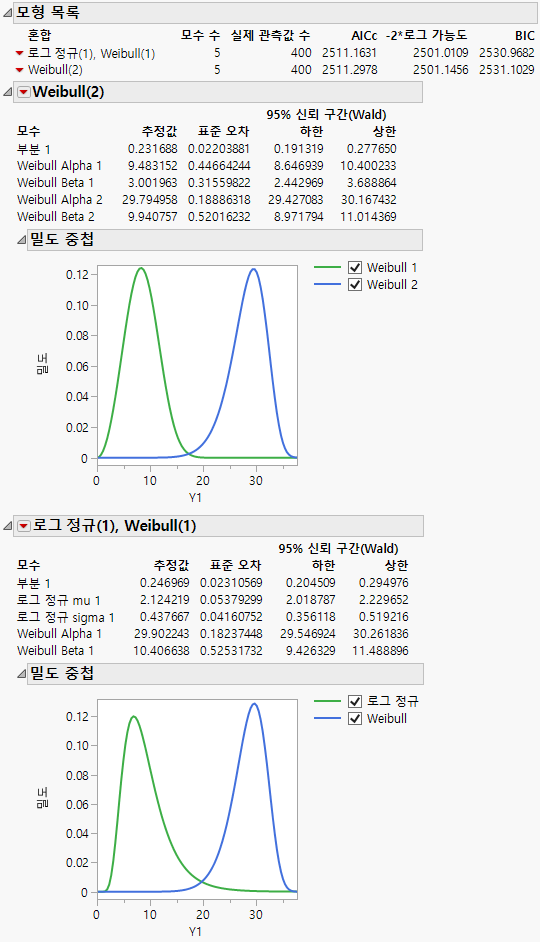Click 로그 정규 mu 1 row label
The height and width of the screenshot is (942, 540).
tap(59, 600)
